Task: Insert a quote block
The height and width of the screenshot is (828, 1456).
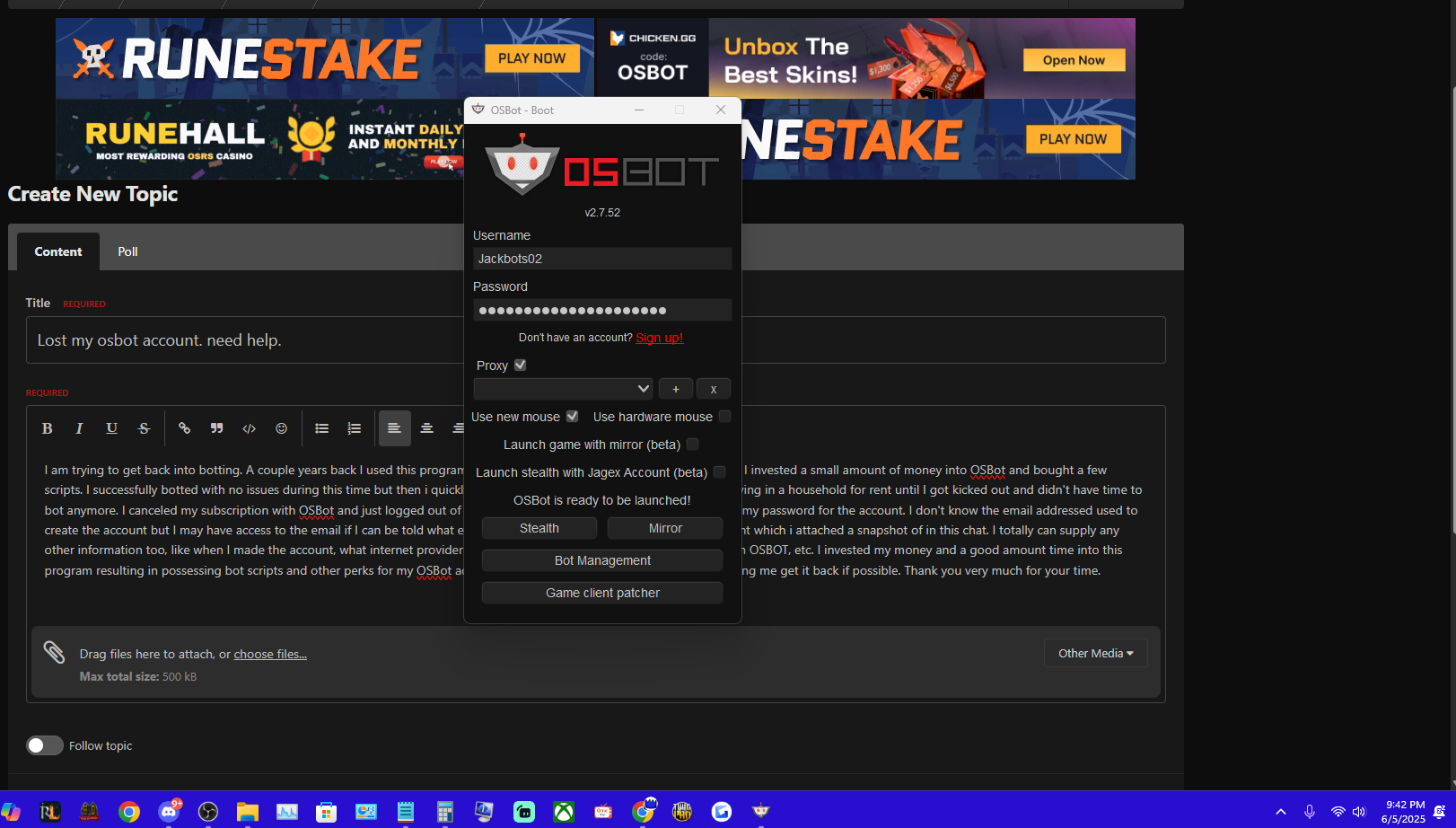Action: [216, 428]
